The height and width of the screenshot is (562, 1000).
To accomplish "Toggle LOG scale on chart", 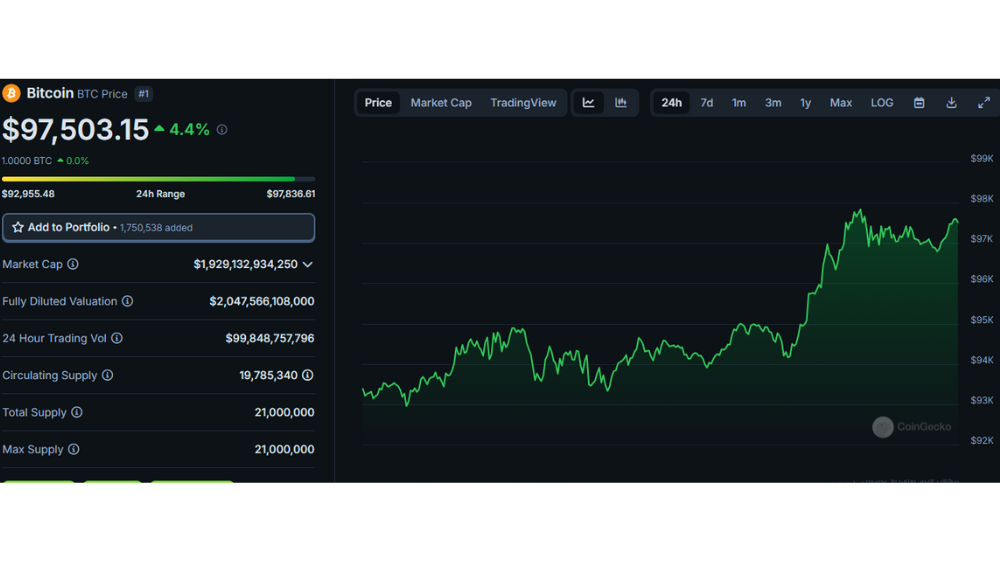I will (882, 103).
